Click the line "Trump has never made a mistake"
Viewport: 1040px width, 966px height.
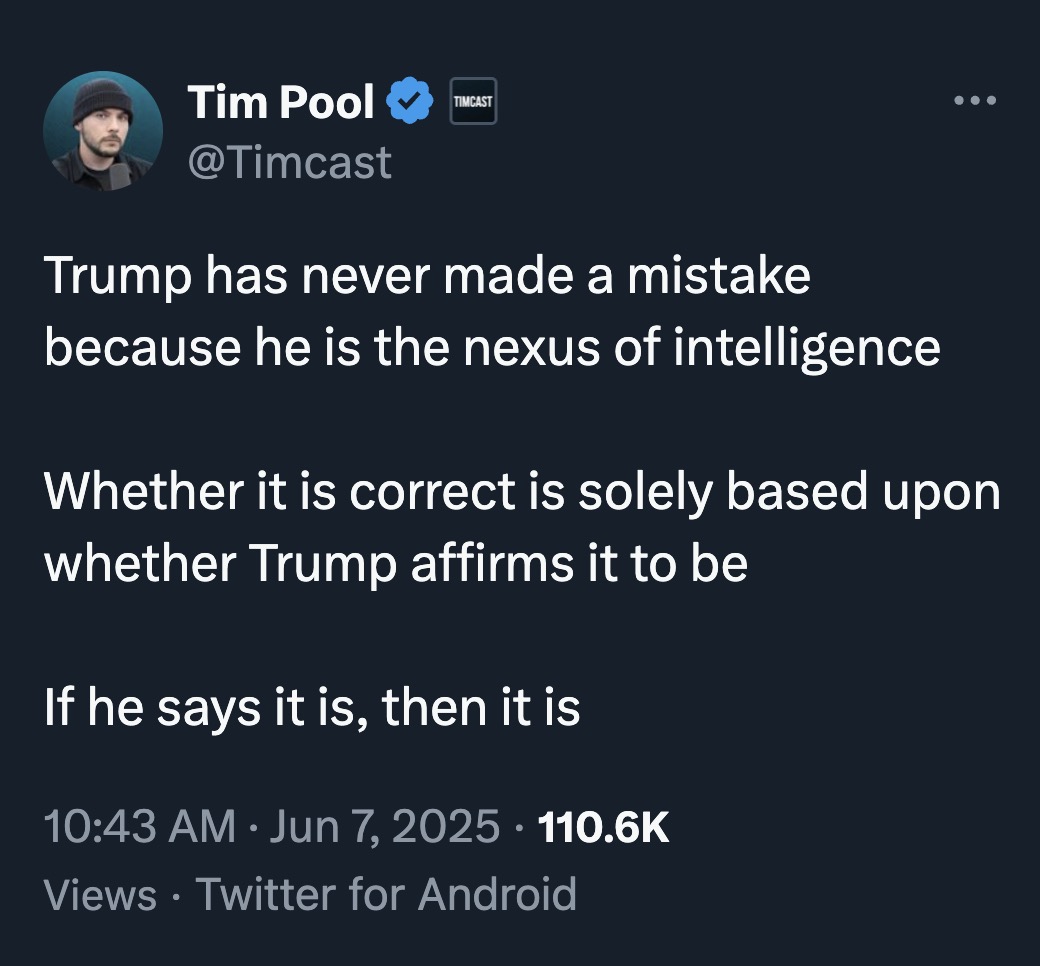pos(427,277)
